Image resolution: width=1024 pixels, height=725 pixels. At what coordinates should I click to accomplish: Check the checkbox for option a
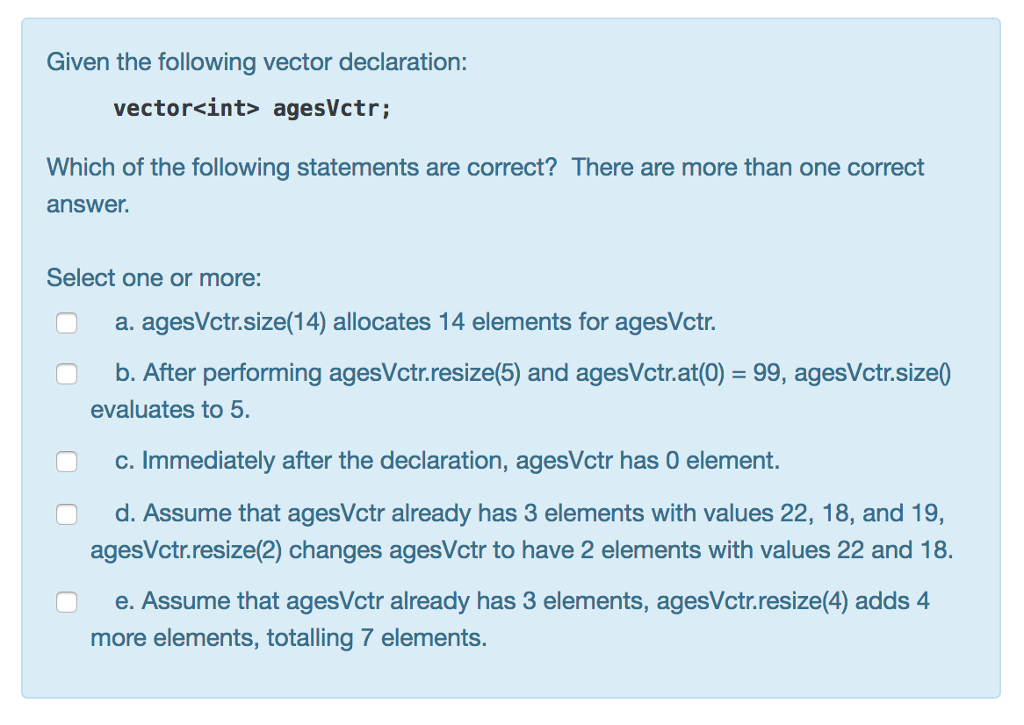click(66, 322)
